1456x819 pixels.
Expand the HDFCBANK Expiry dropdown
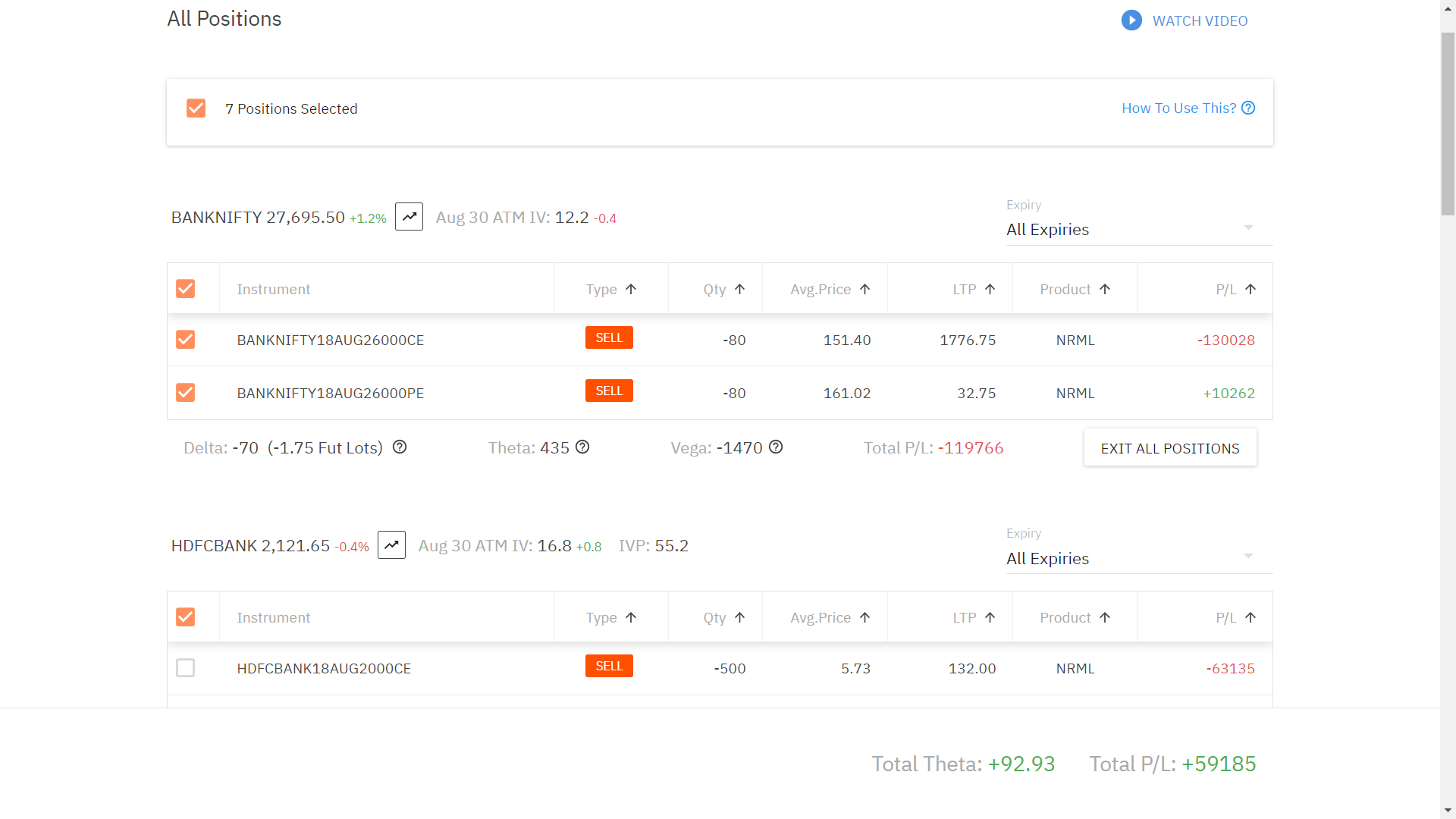point(1139,559)
